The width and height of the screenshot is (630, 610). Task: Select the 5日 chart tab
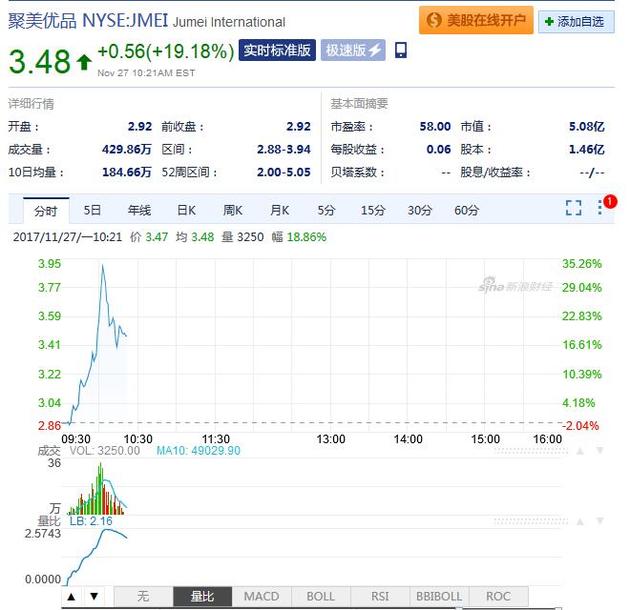point(92,210)
